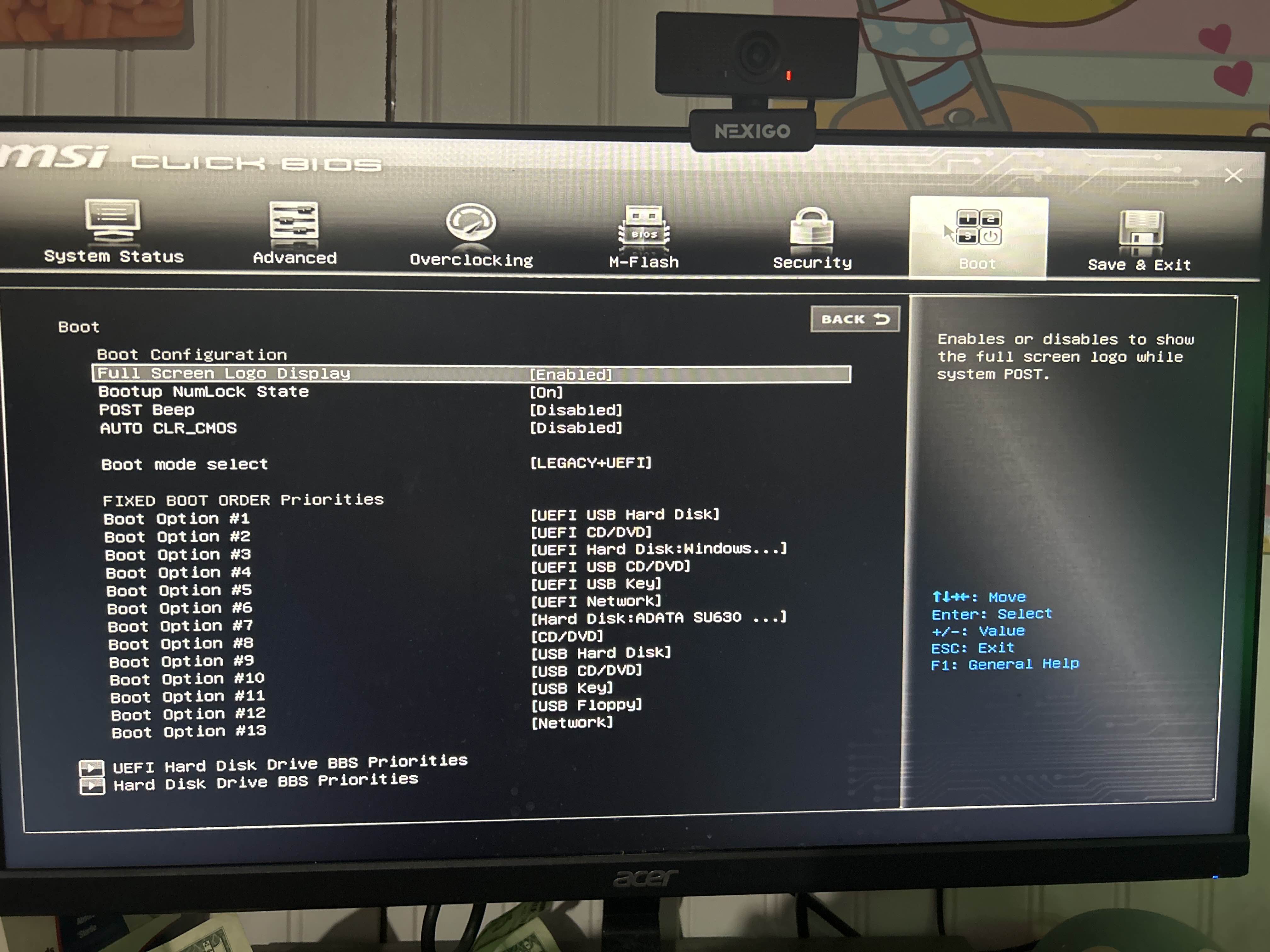Toggle POST Beep Disabled value
This screenshot has height=952, width=1270.
click(576, 410)
